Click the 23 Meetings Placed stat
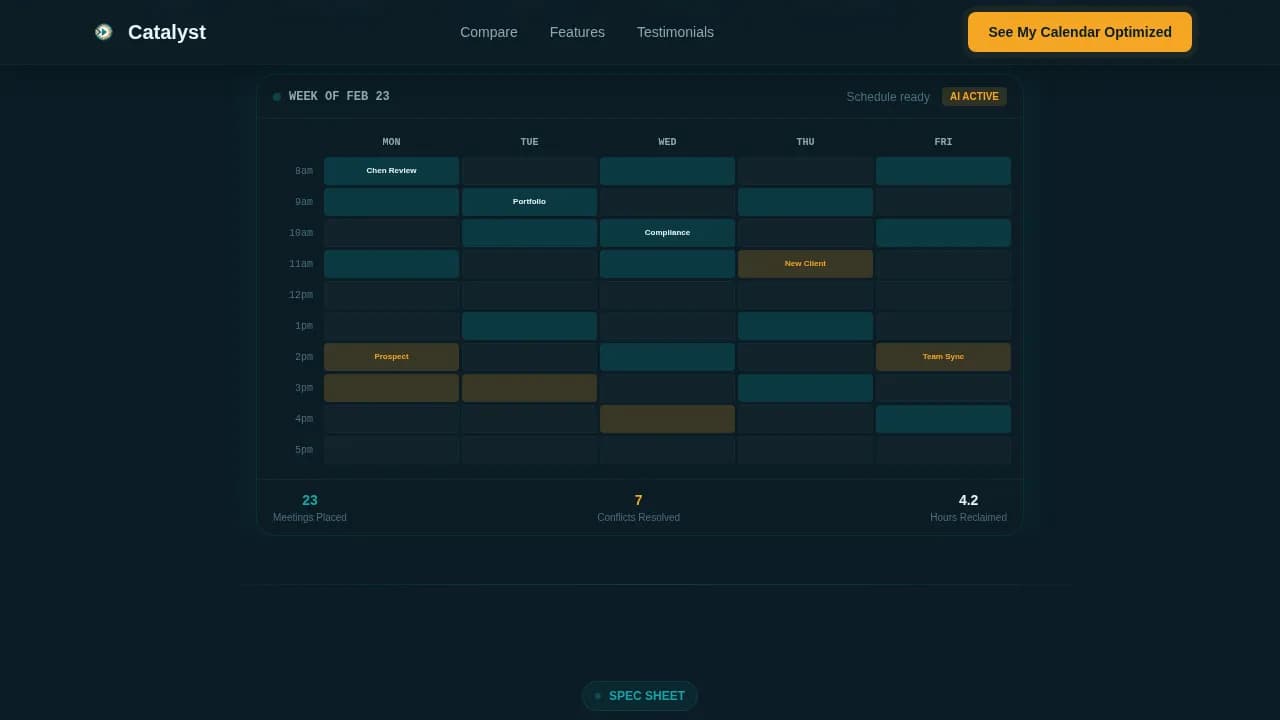This screenshot has width=1280, height=720. (x=310, y=508)
